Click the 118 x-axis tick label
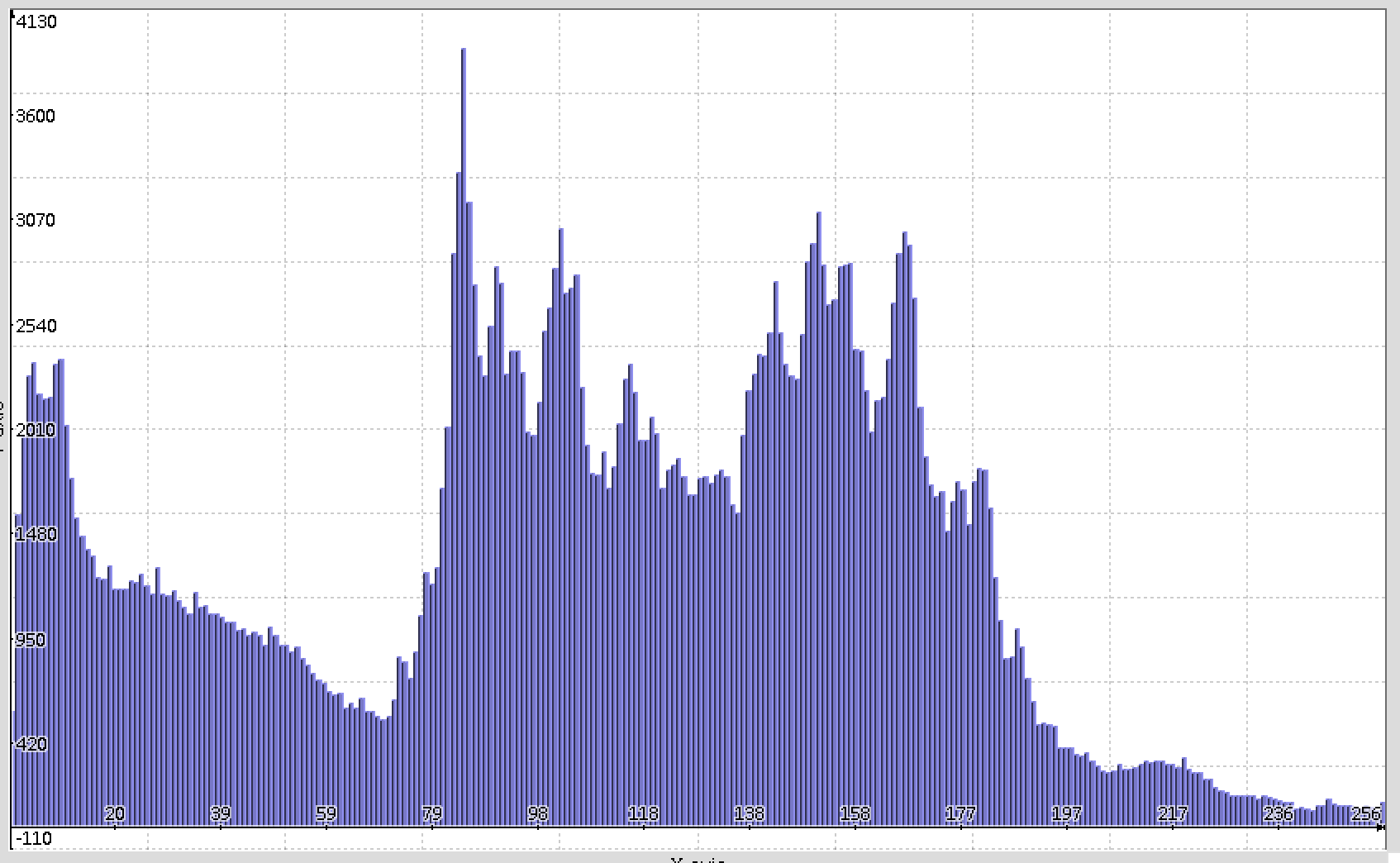 tap(644, 813)
